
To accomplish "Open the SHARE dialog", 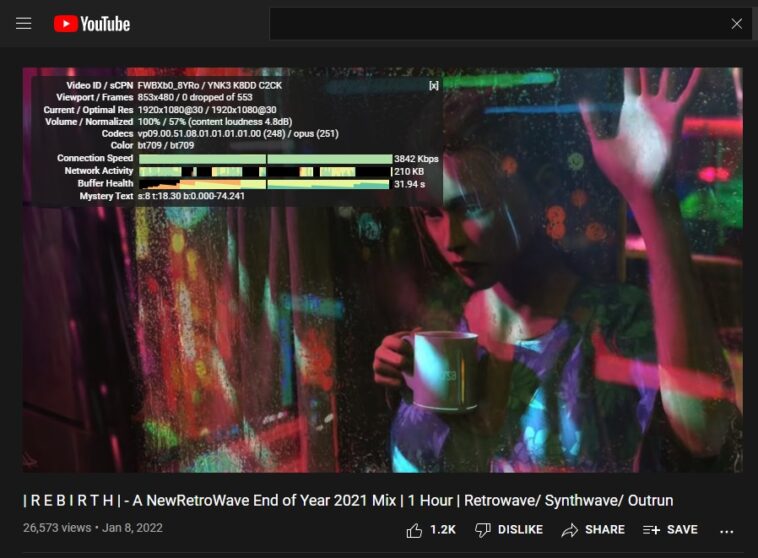I will [593, 530].
